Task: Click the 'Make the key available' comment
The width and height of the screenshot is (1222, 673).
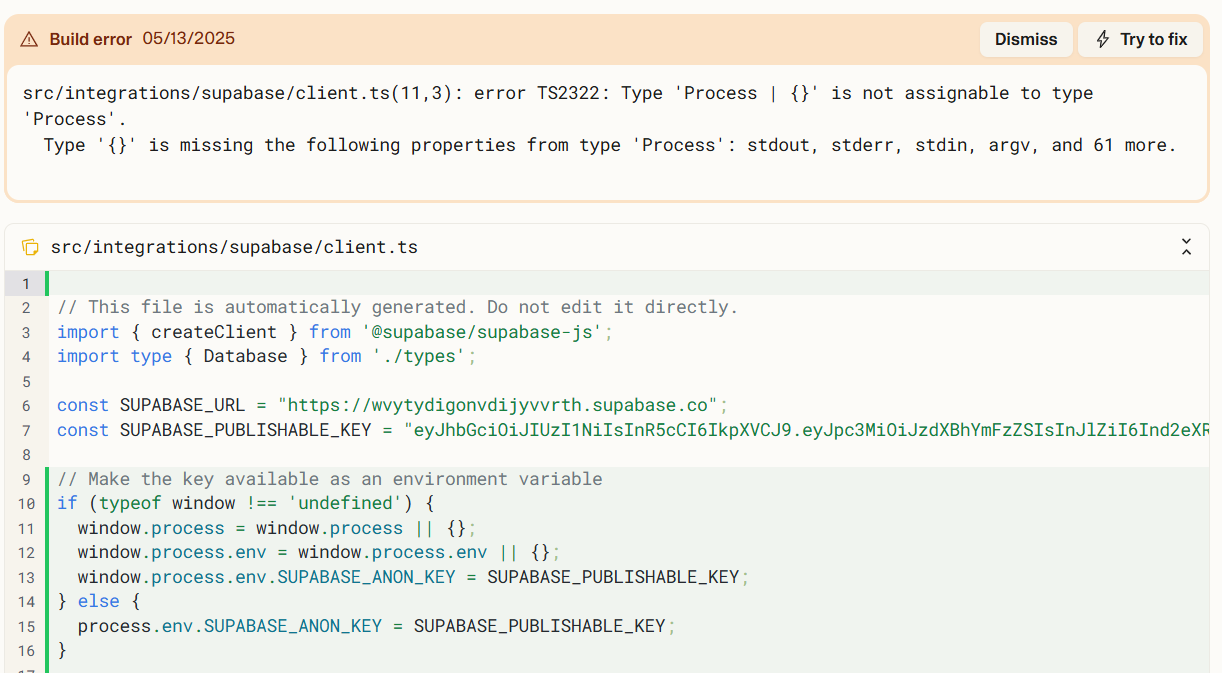Action: [329, 479]
